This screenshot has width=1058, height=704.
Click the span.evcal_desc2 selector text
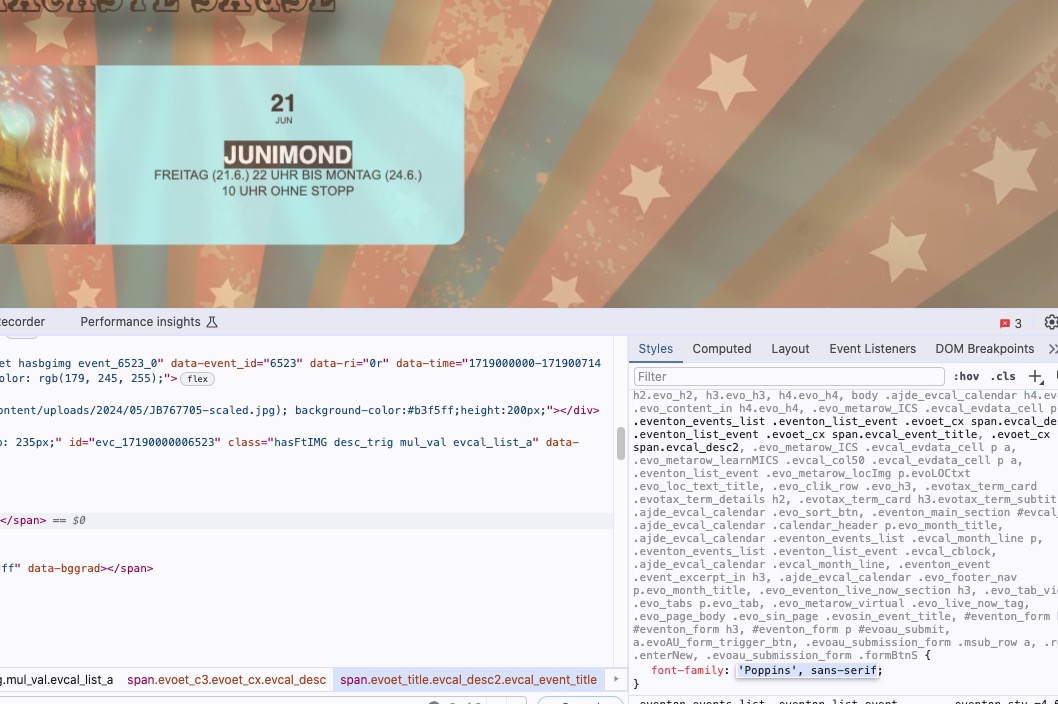[x=686, y=448]
